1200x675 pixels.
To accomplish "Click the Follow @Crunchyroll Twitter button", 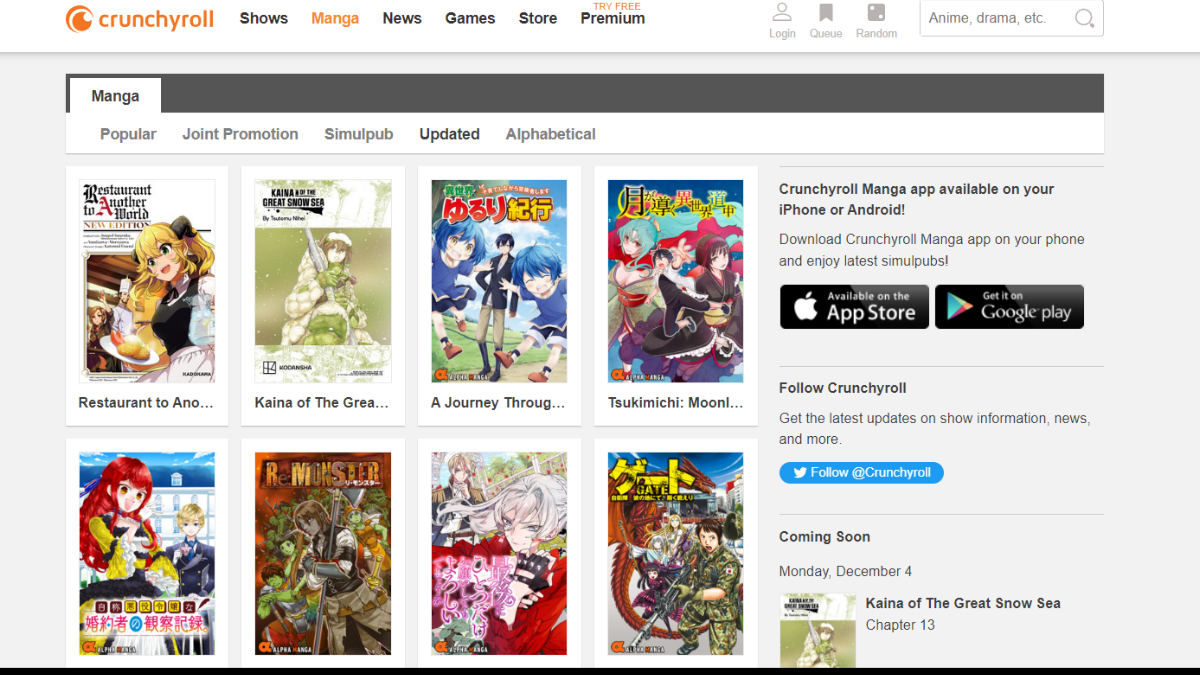I will point(861,472).
